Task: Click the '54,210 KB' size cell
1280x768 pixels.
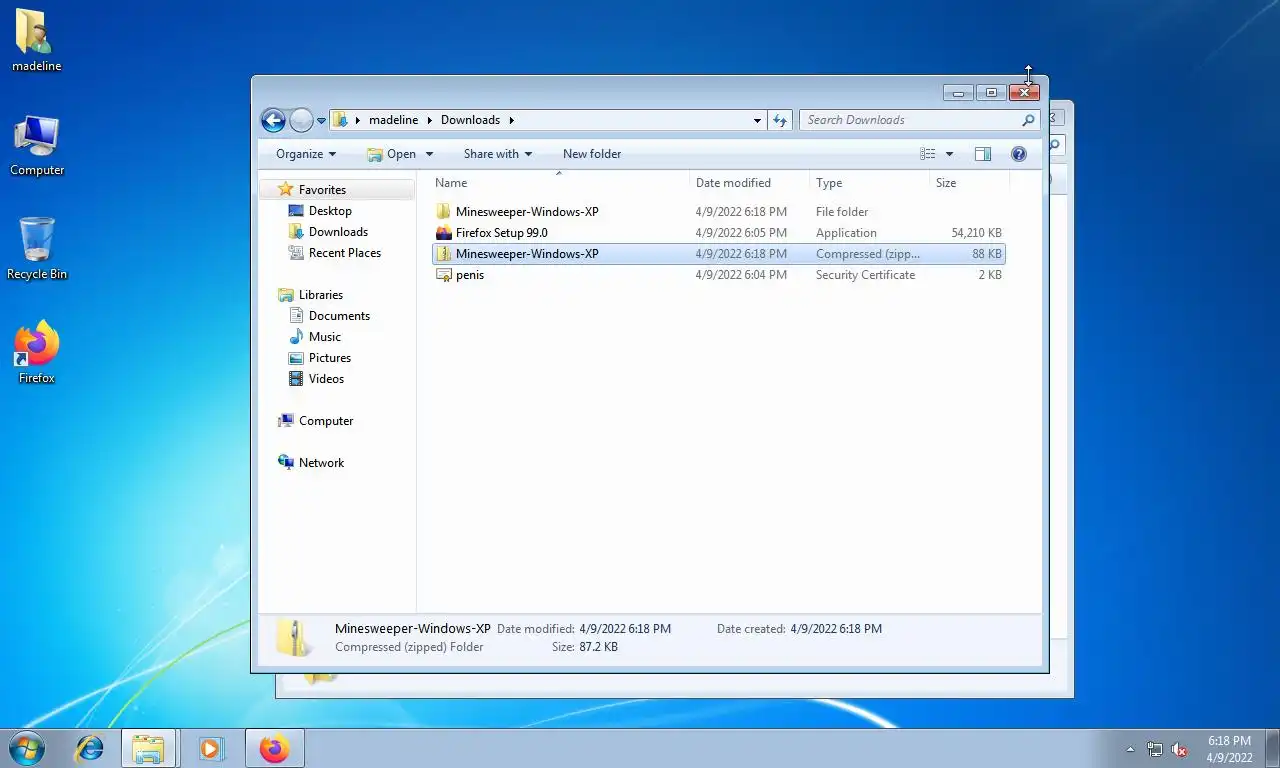Action: point(976,233)
